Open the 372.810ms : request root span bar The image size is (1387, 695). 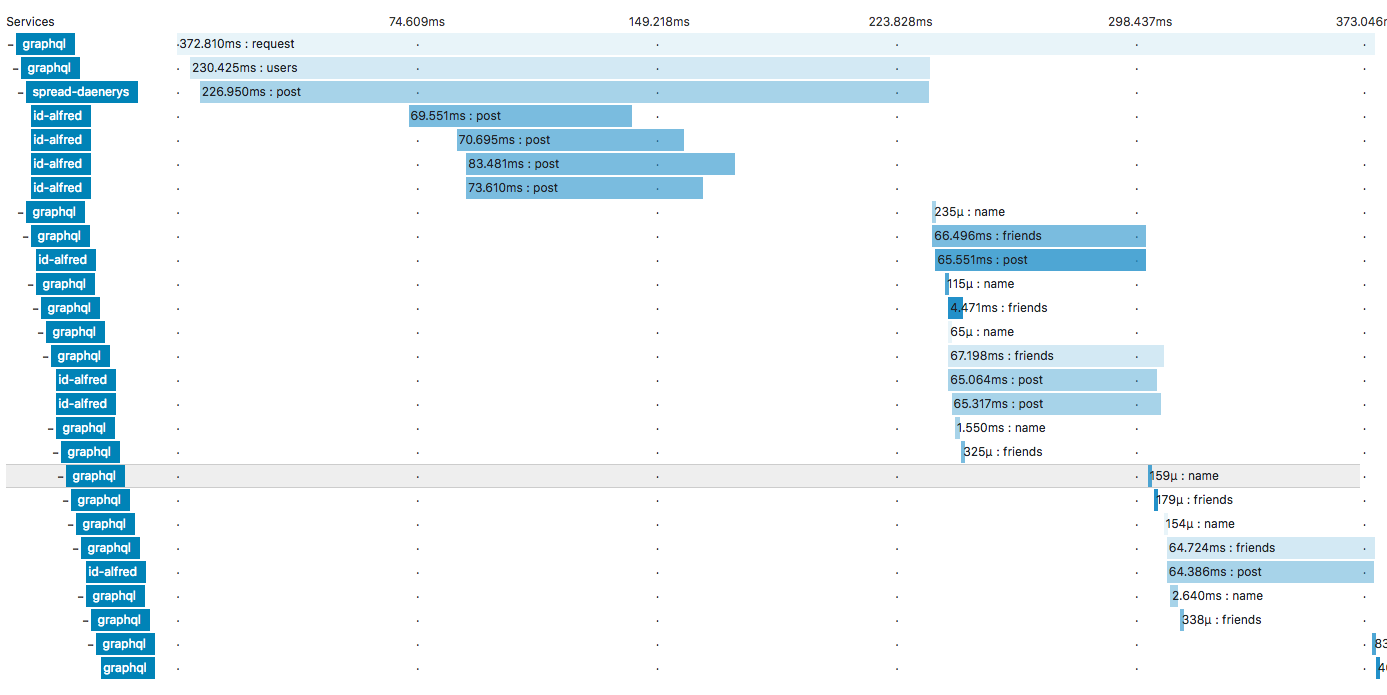[x=776, y=44]
